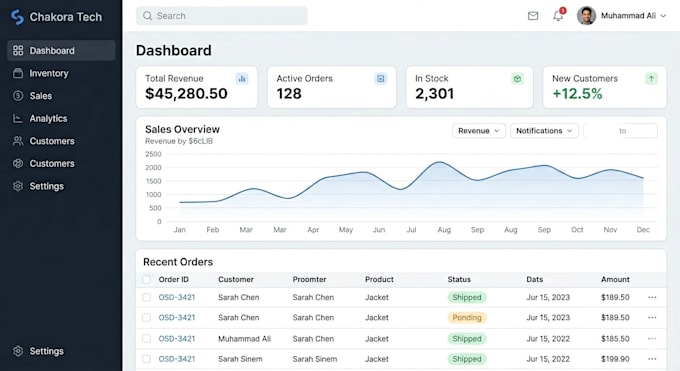
Task: Click the Muhammad Ali customer cell
Action: (244, 338)
